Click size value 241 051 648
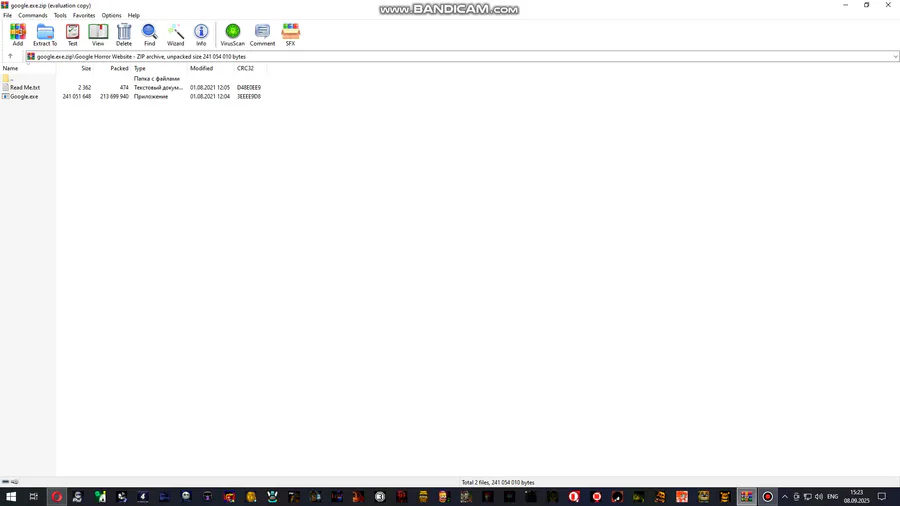The width and height of the screenshot is (900, 506). (x=77, y=97)
